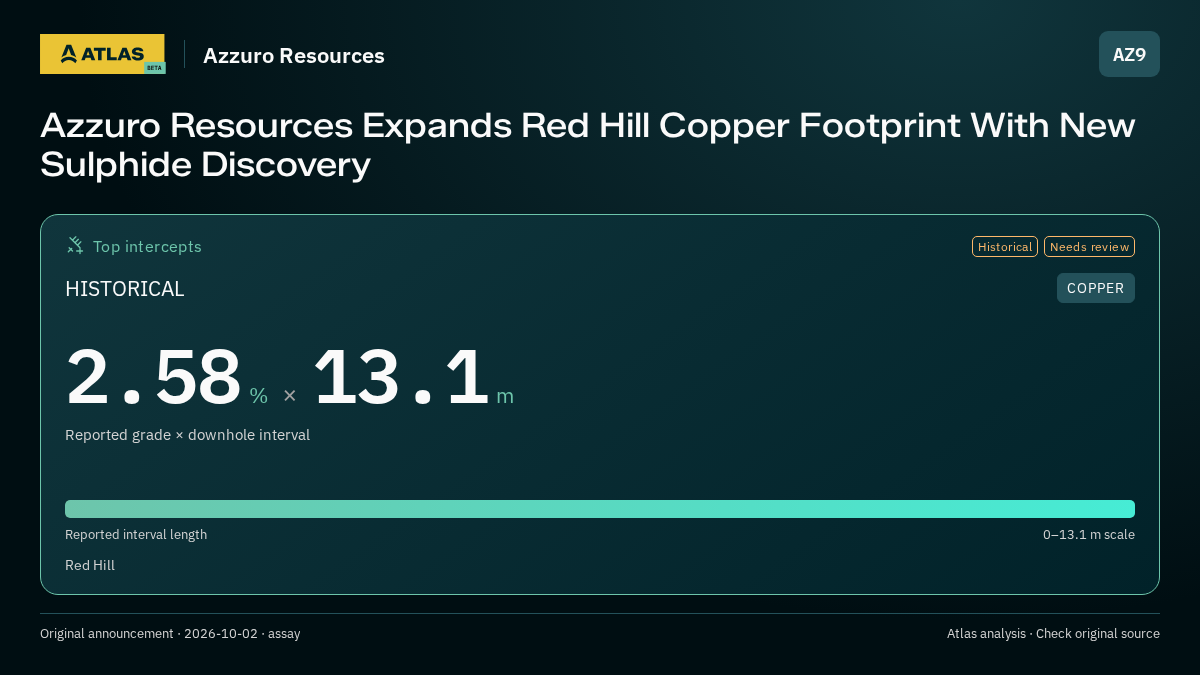
Task: Select the COPPER commodity badge
Action: point(1095,288)
